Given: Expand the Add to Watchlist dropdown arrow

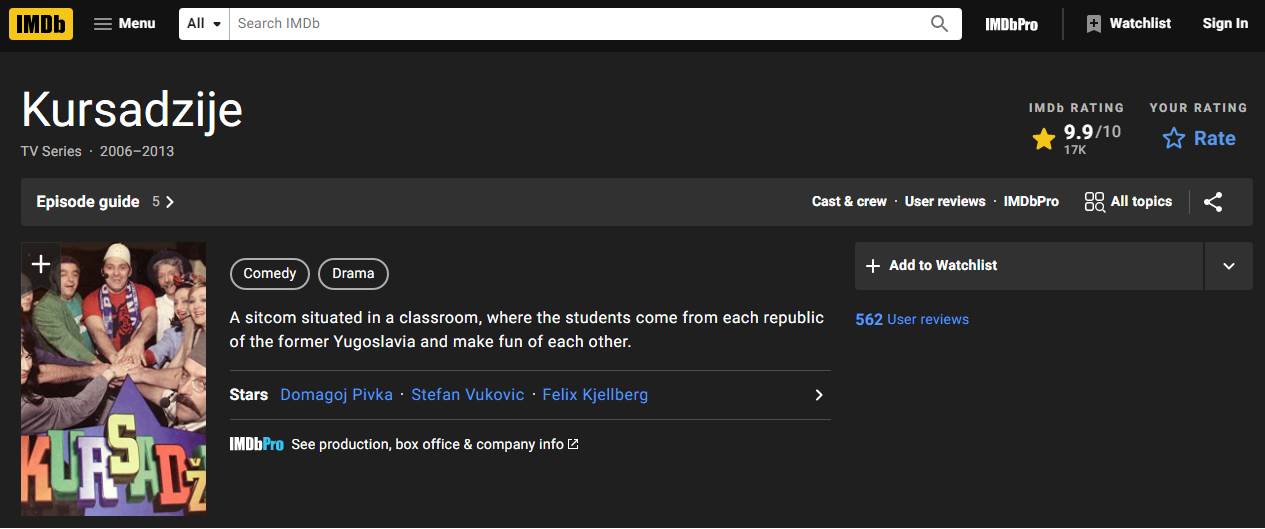Looking at the screenshot, I should coord(1229,265).
